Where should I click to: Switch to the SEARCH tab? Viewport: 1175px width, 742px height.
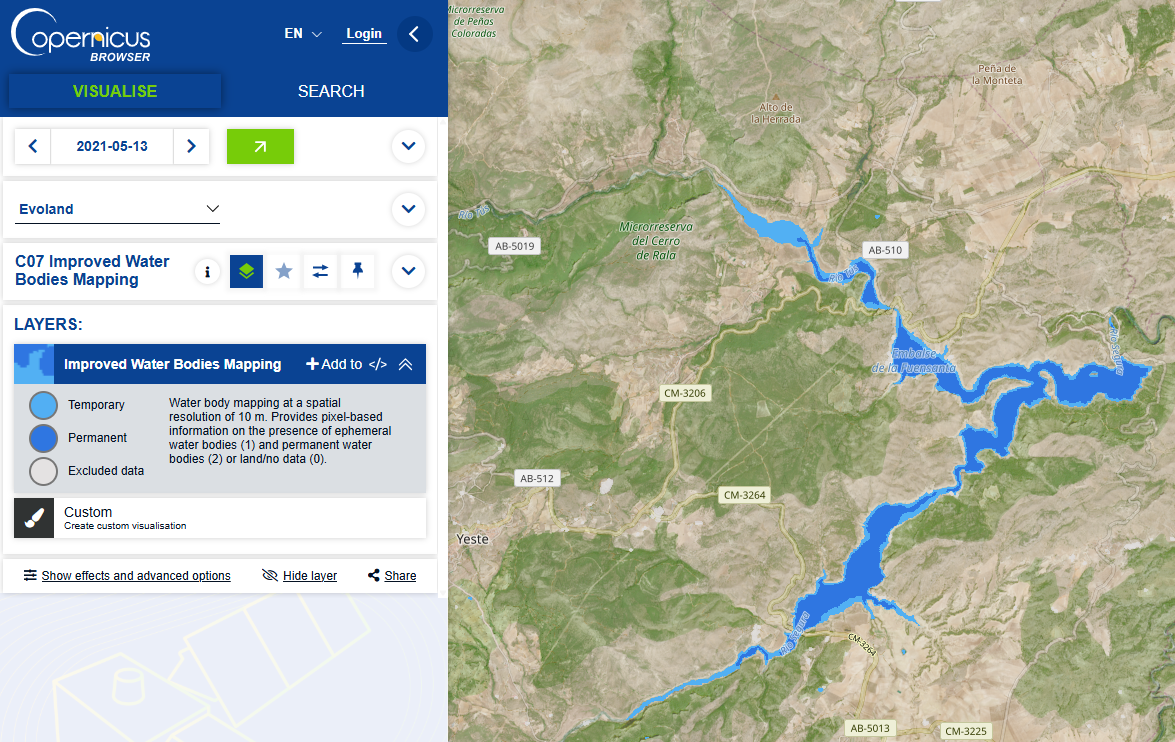pos(331,91)
